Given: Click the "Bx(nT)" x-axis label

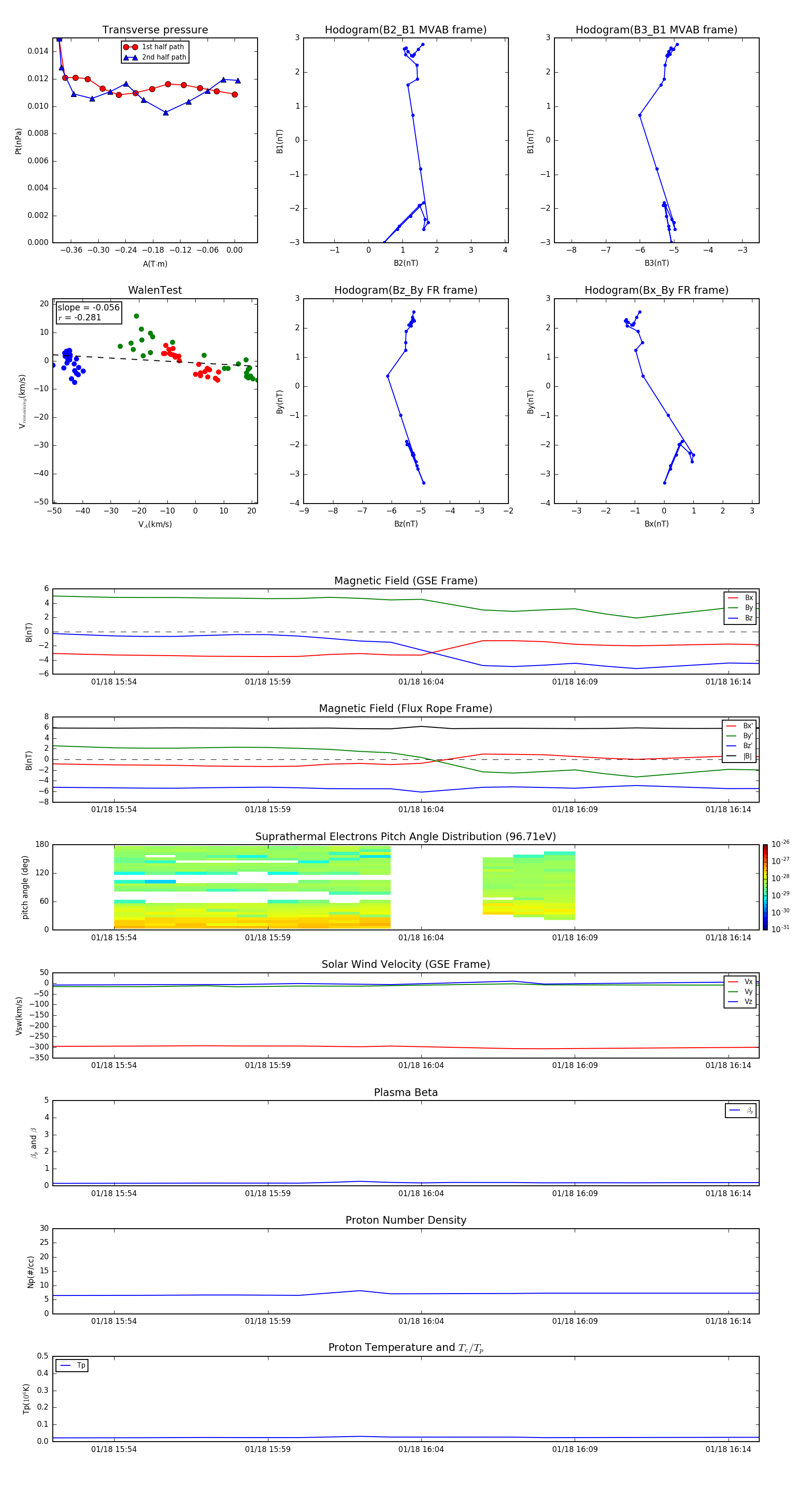Looking at the screenshot, I should [656, 524].
